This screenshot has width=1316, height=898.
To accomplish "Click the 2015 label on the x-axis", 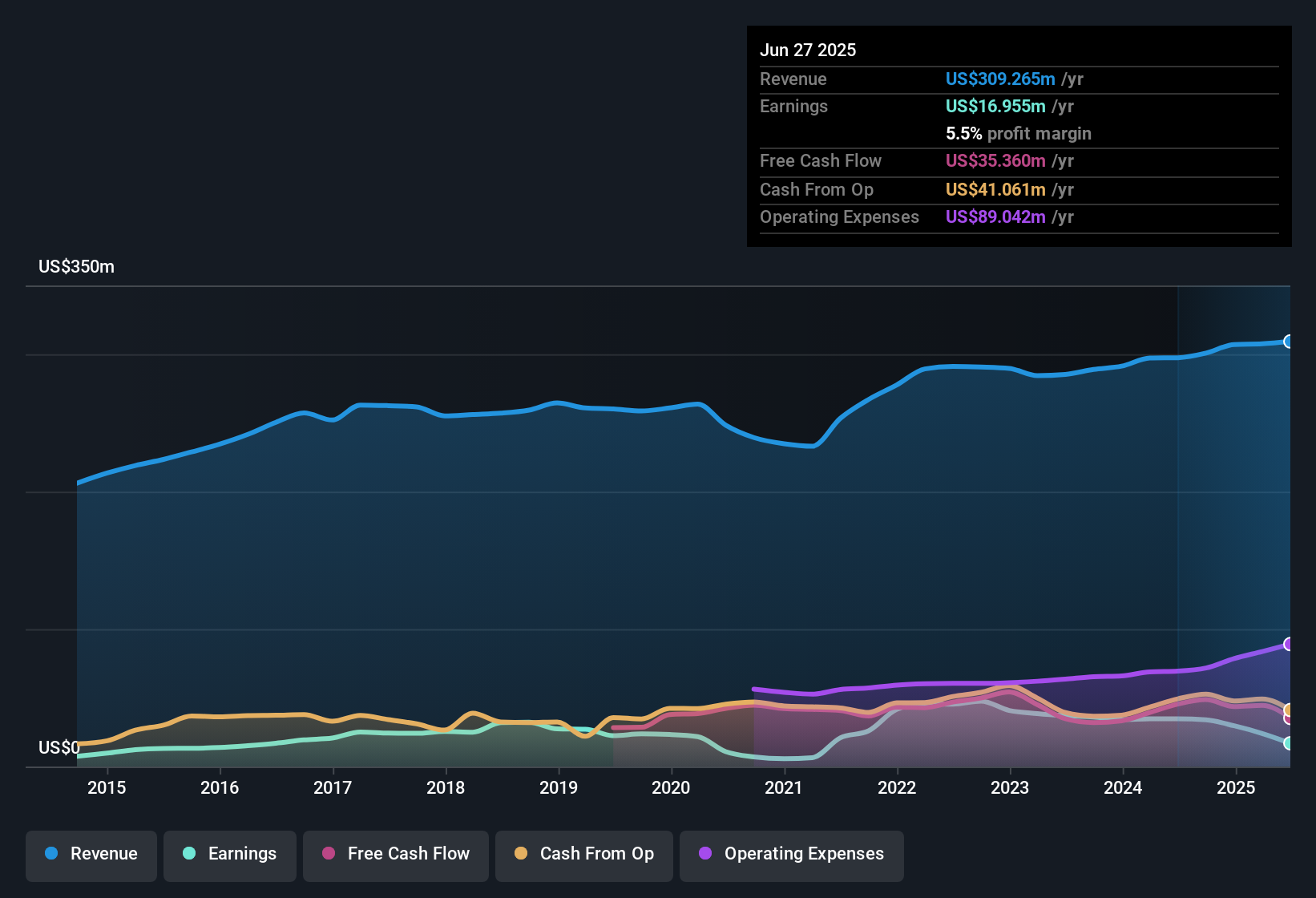I will [107, 787].
